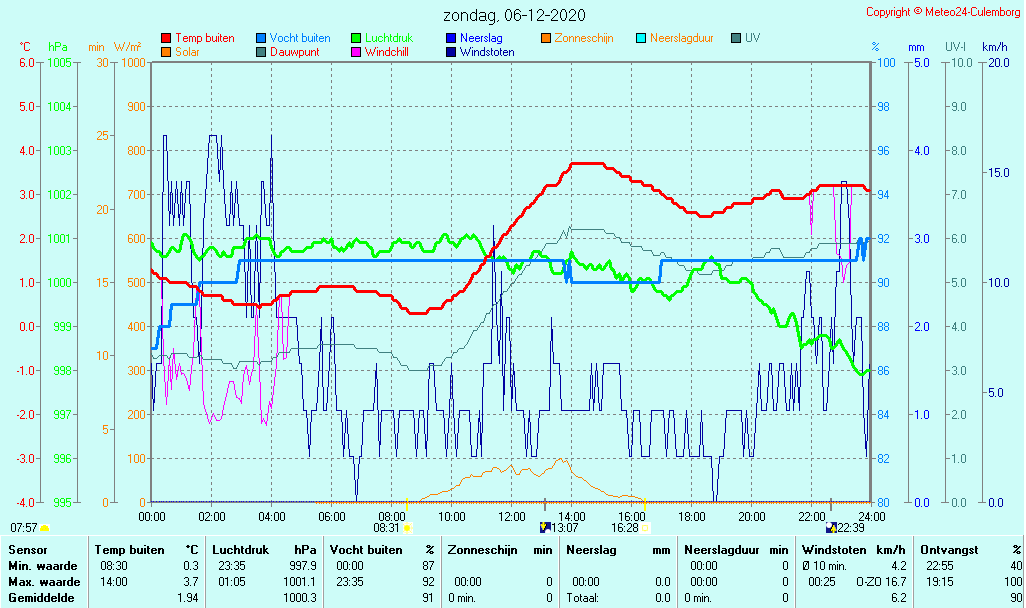Click the moon icon beside 22:39

(x=831, y=527)
